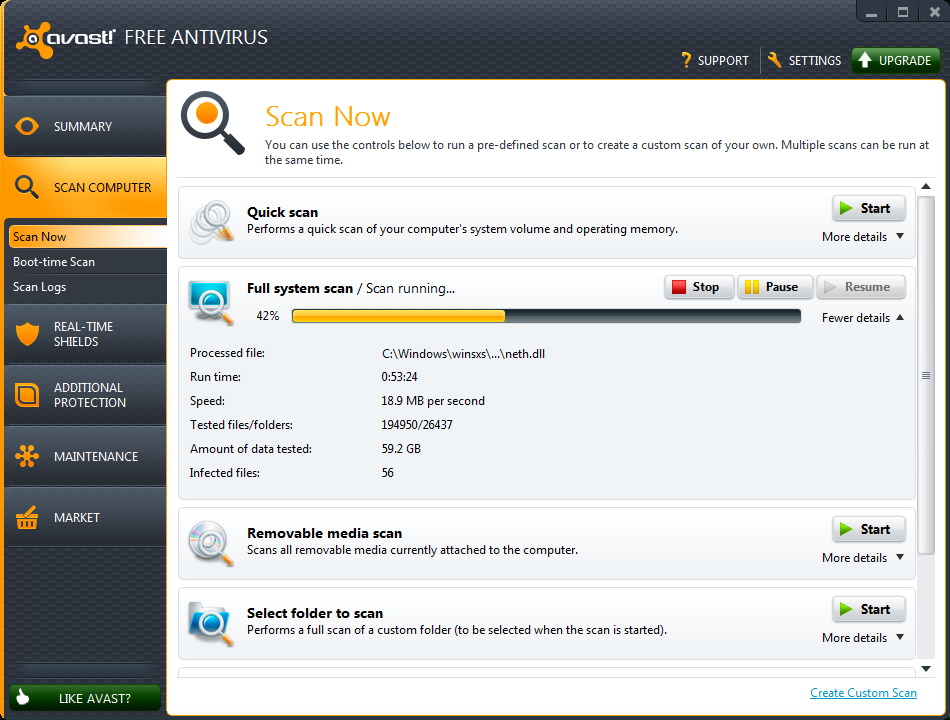Open the Additional Protection section
The height and width of the screenshot is (720, 950).
(x=85, y=395)
